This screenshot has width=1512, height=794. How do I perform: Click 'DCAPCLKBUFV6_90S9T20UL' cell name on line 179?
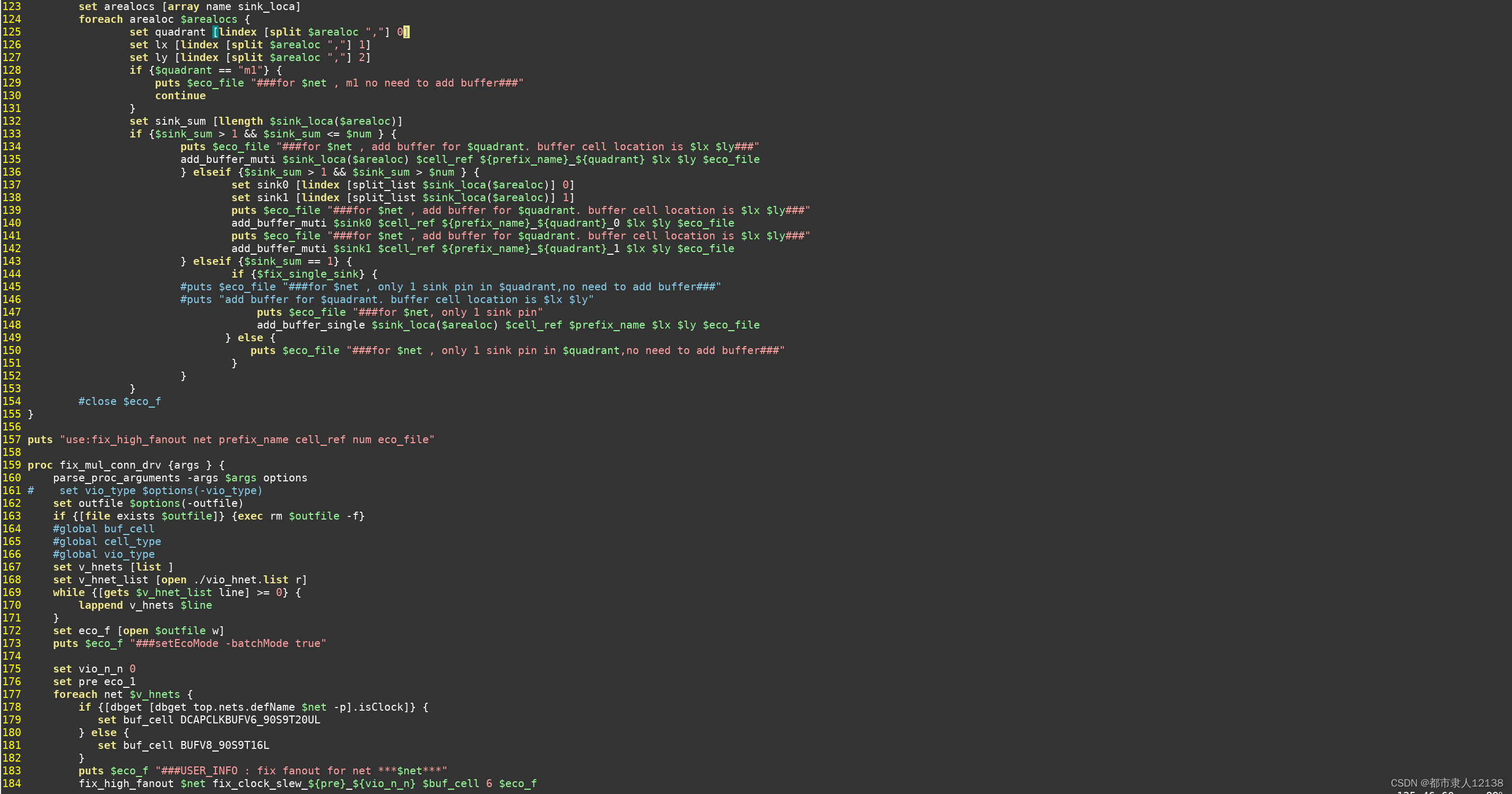250,720
